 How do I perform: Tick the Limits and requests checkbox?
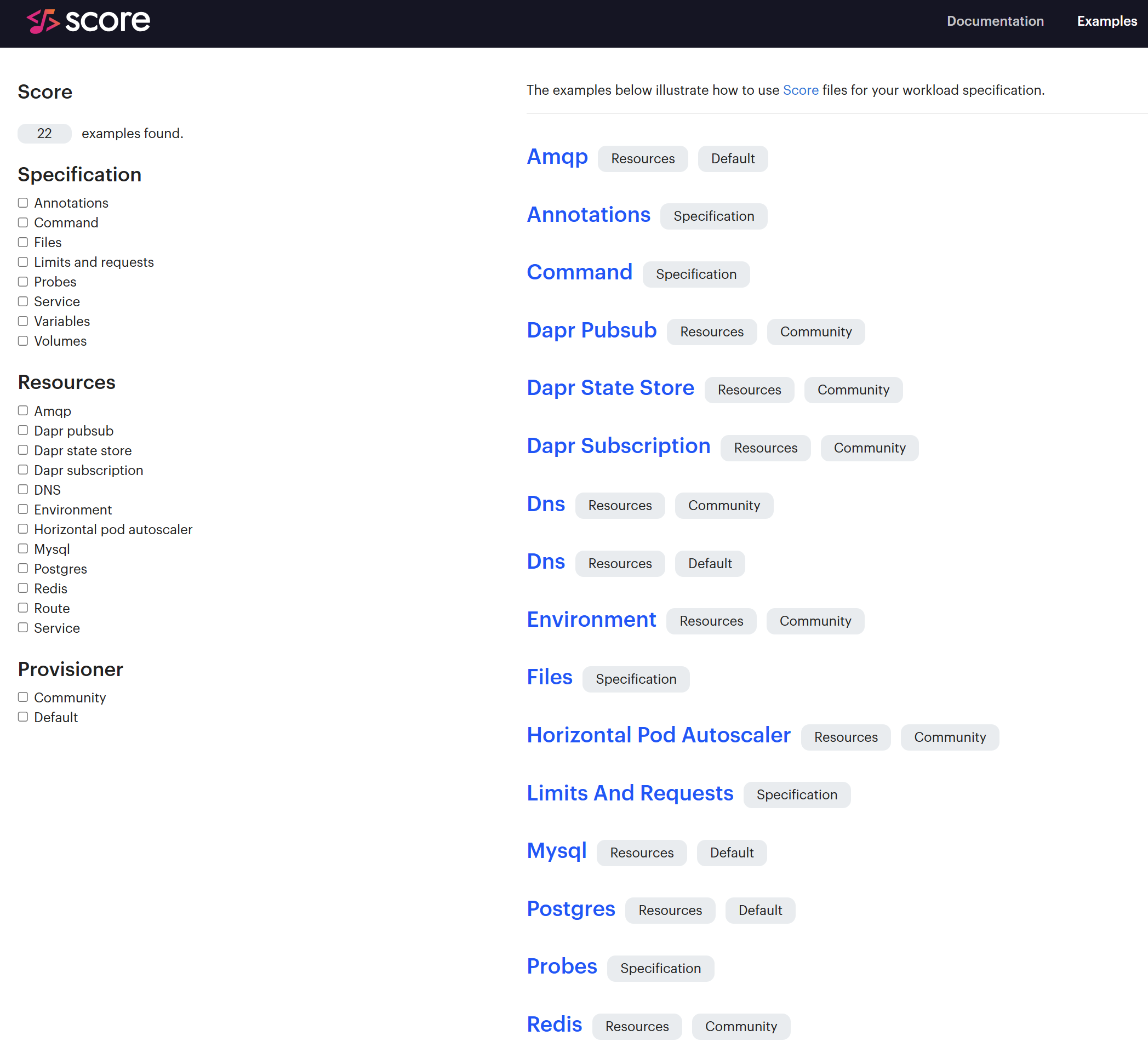[23, 262]
